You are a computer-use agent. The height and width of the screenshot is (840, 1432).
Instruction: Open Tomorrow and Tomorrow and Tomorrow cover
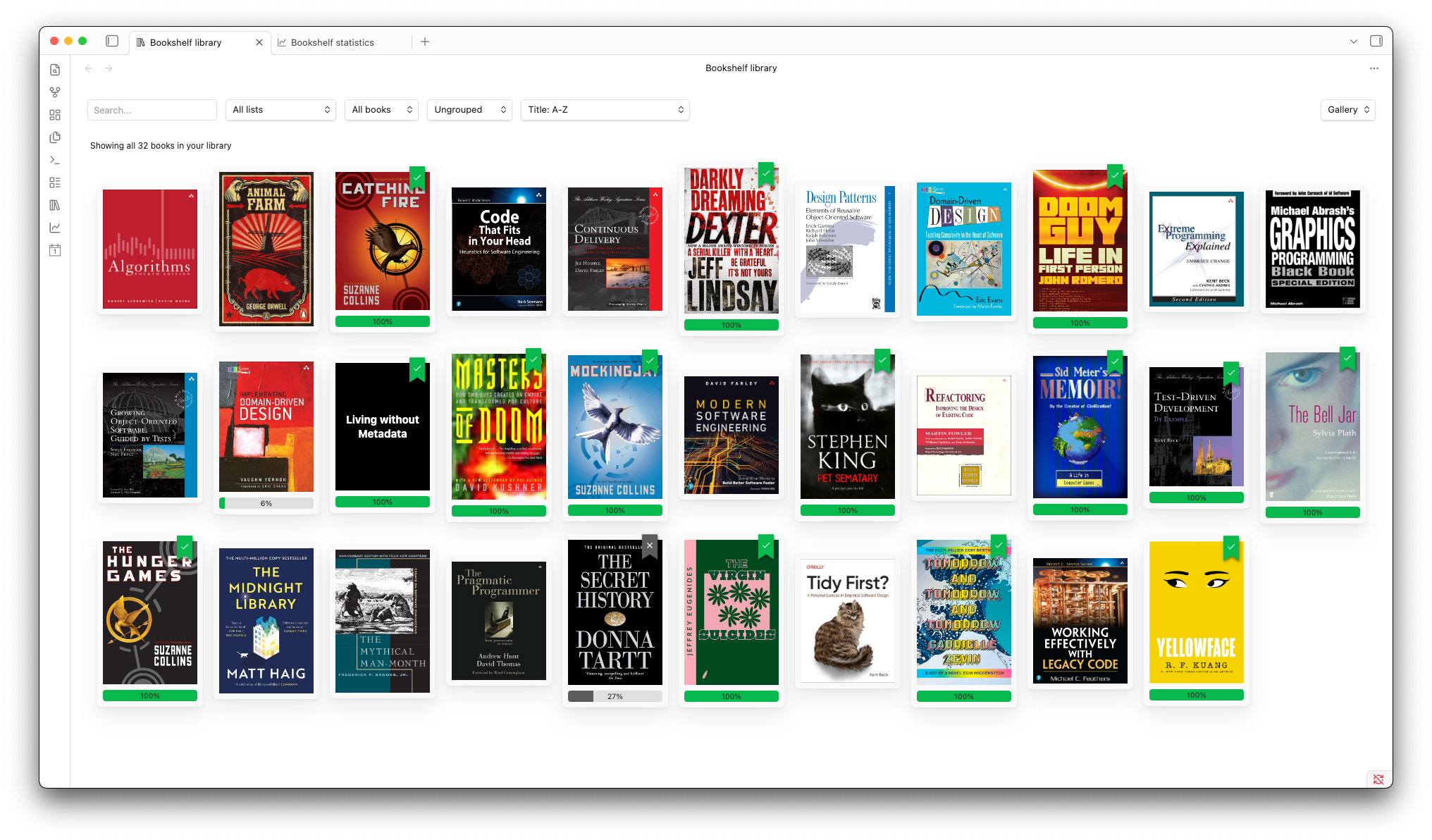(964, 612)
